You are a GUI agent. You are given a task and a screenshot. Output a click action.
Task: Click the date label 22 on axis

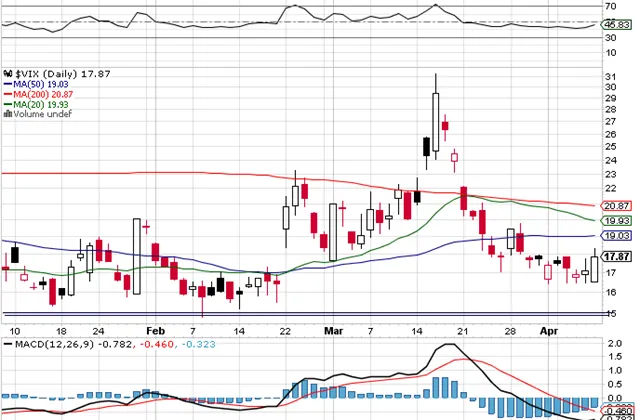(285, 331)
